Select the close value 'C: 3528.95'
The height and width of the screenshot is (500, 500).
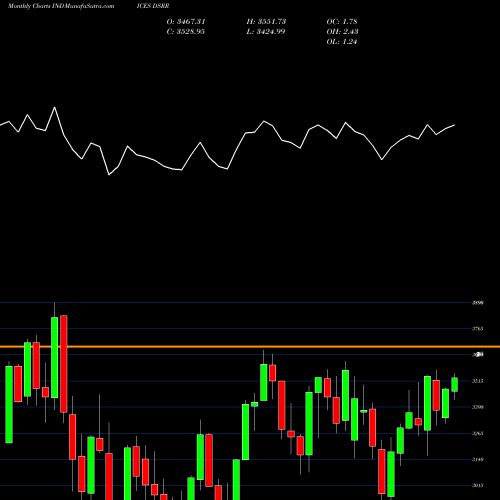tap(186, 32)
